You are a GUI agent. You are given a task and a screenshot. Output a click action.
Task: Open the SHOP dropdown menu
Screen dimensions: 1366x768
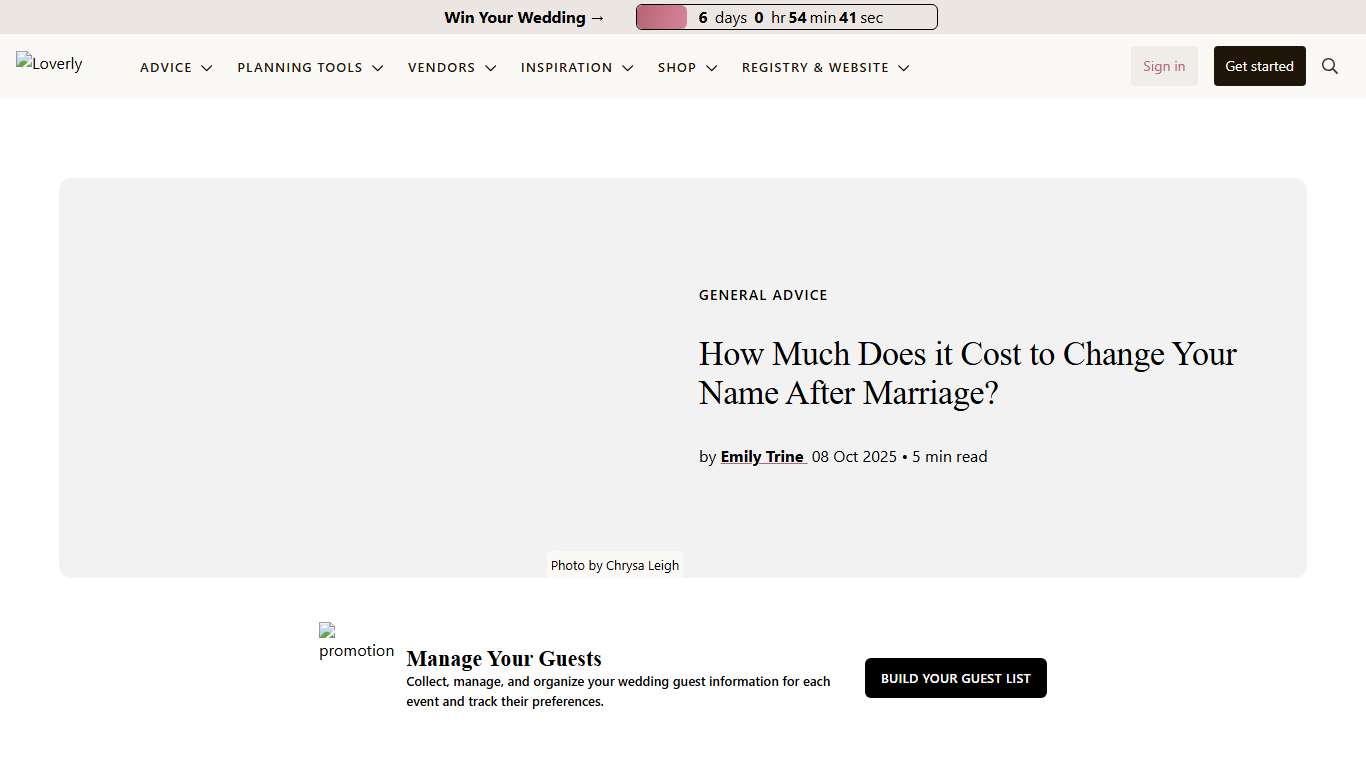711,68
